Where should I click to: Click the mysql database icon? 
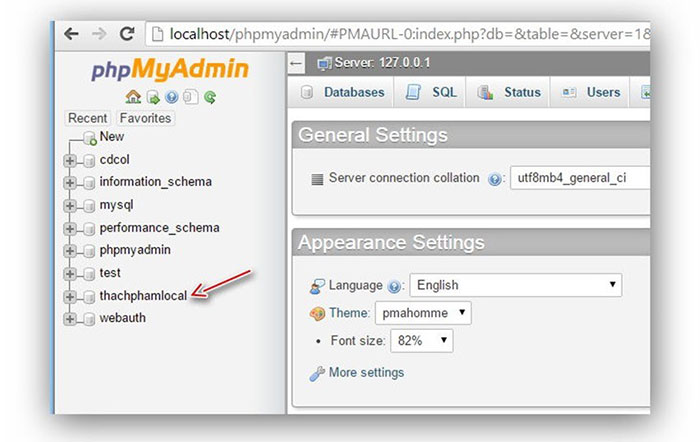[89, 205]
